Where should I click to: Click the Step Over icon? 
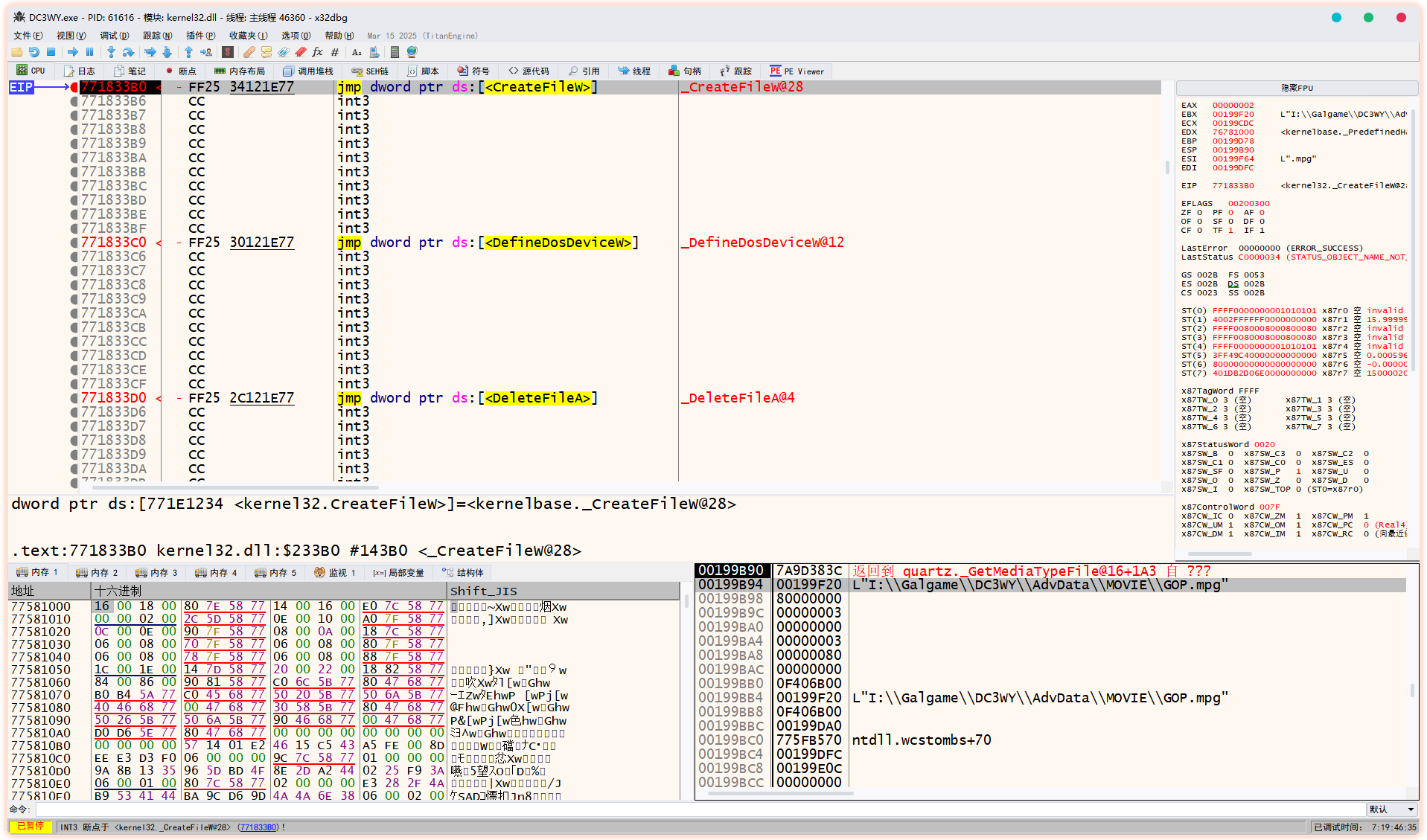128,52
